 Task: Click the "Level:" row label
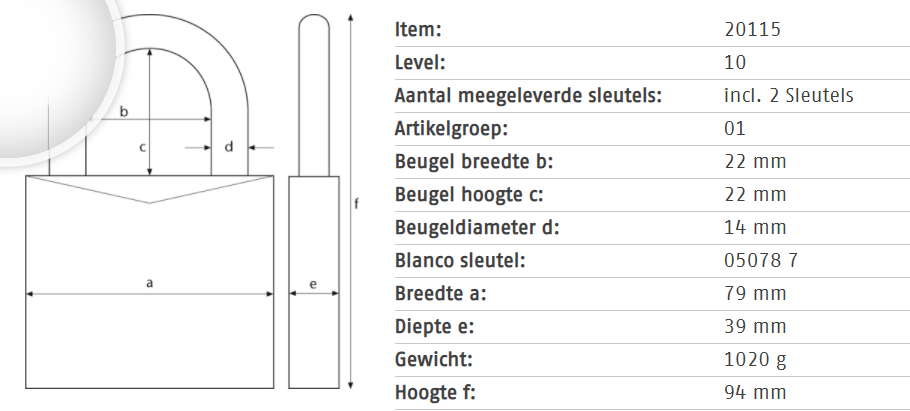pos(421,62)
